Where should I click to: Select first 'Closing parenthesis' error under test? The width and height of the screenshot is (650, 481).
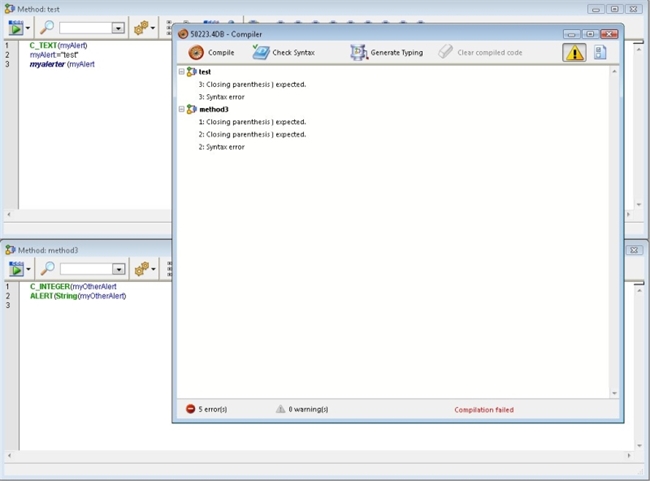click(x=252, y=85)
